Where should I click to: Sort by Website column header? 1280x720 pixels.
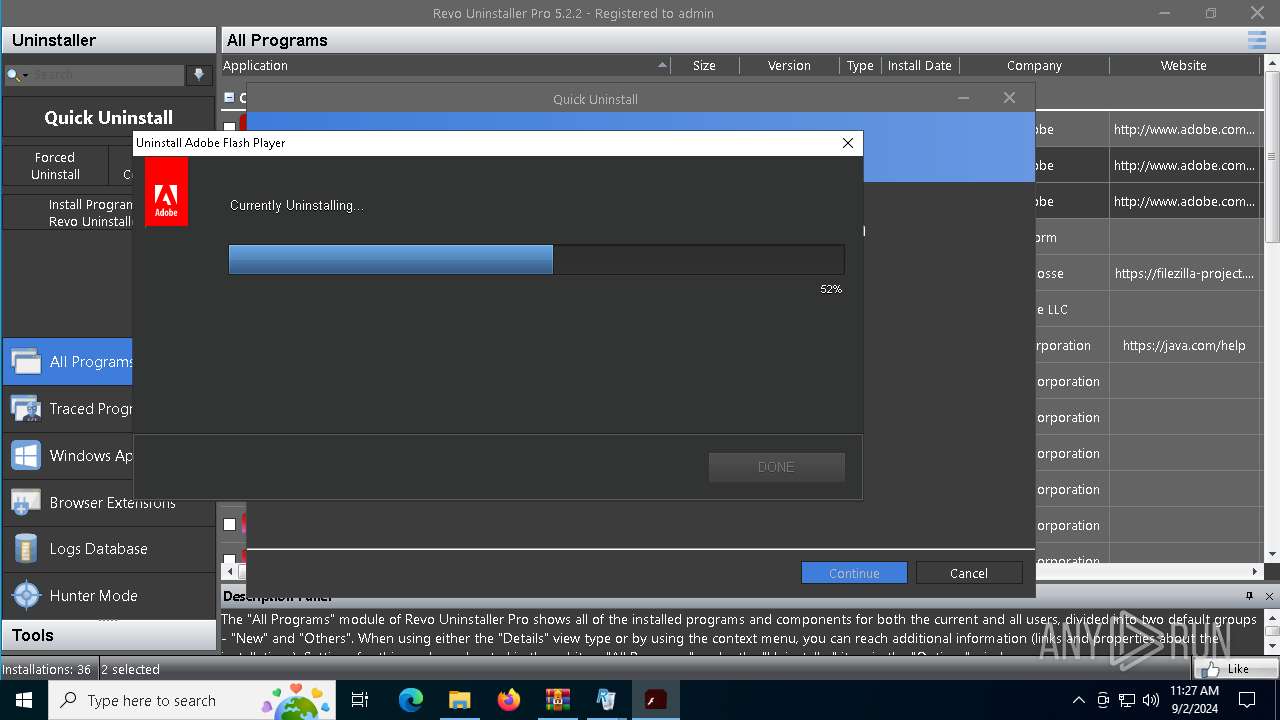click(x=1184, y=65)
